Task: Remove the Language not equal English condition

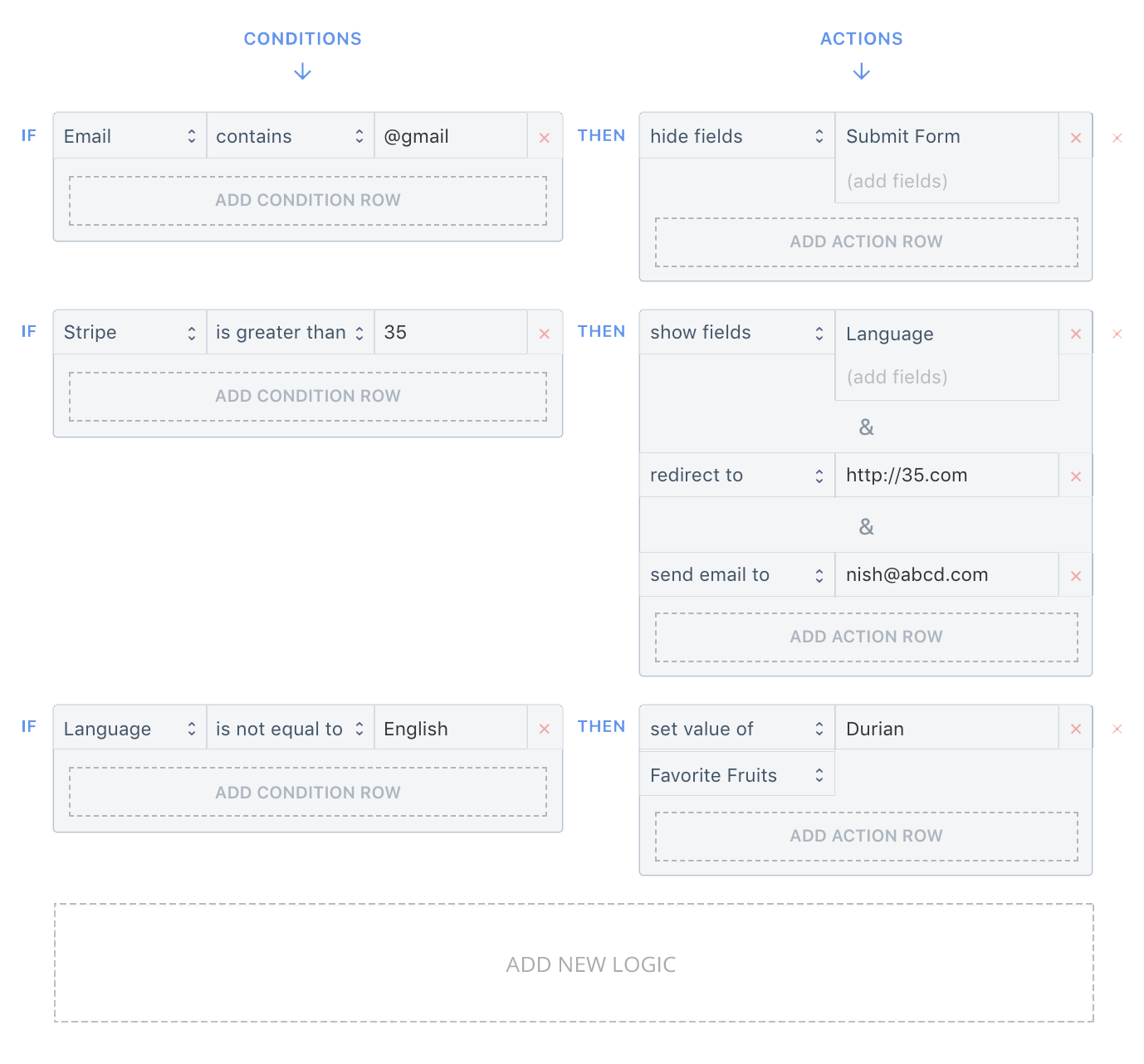Action: pos(545,729)
